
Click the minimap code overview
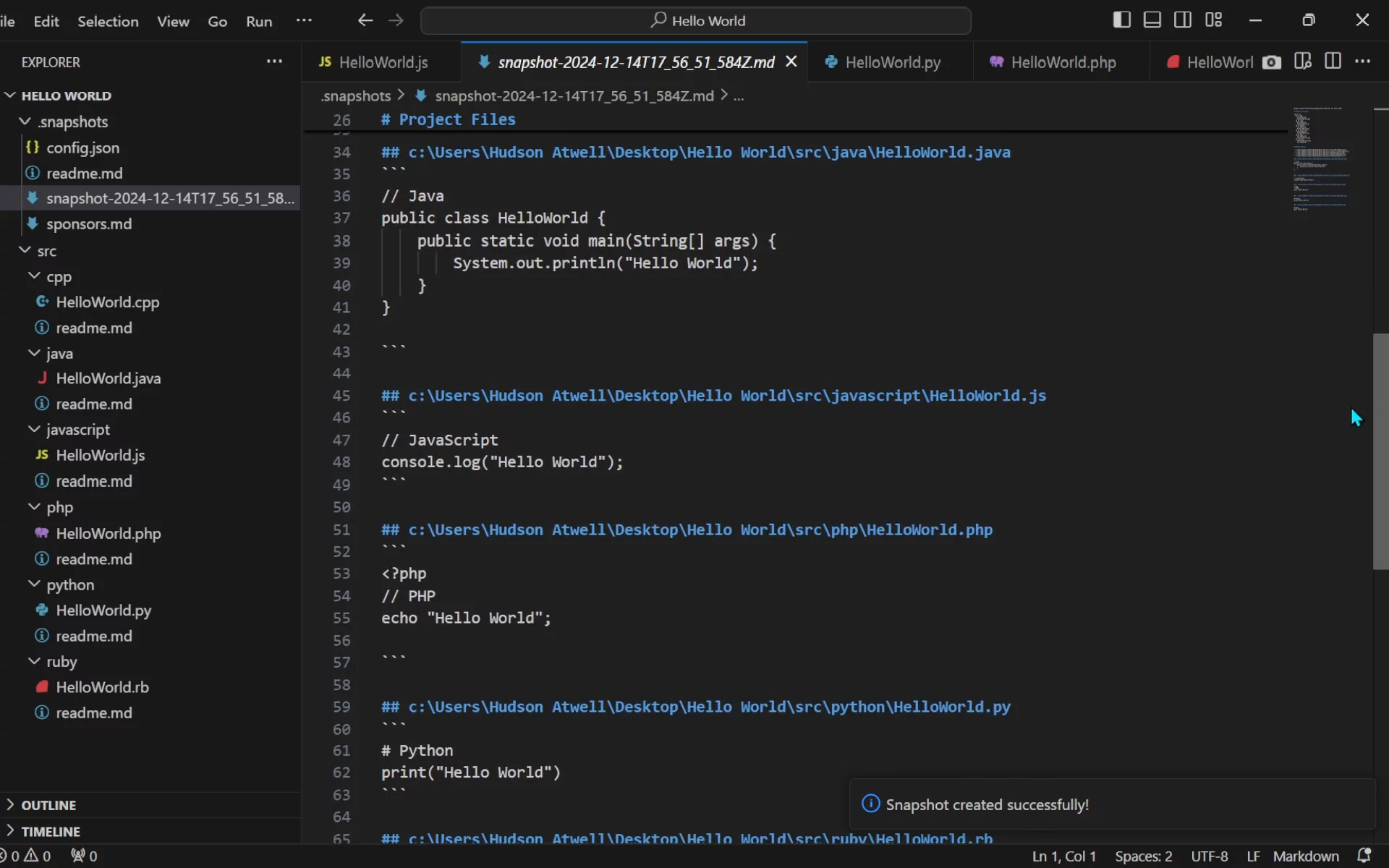(x=1321, y=159)
